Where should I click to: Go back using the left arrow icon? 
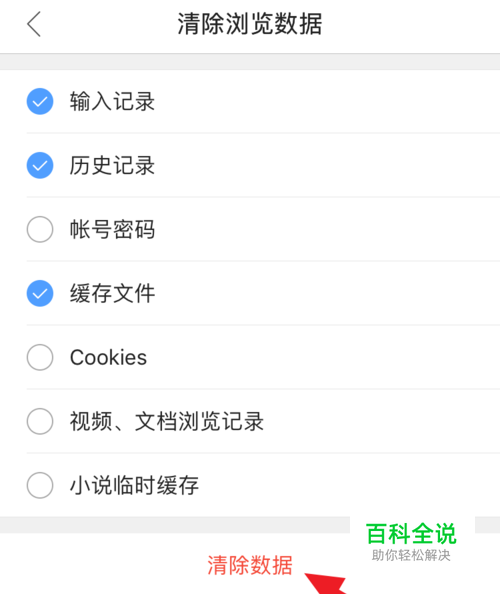point(34,24)
